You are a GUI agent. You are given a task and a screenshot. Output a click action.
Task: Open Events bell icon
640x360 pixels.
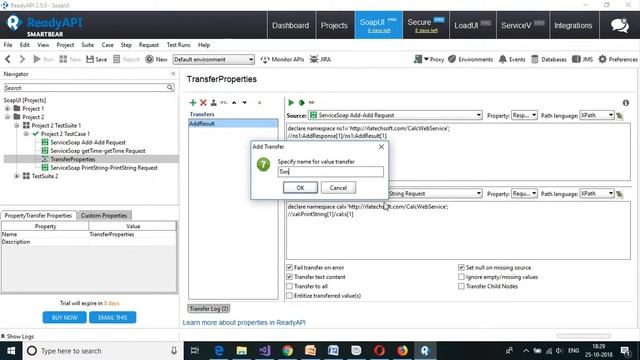coord(512,59)
